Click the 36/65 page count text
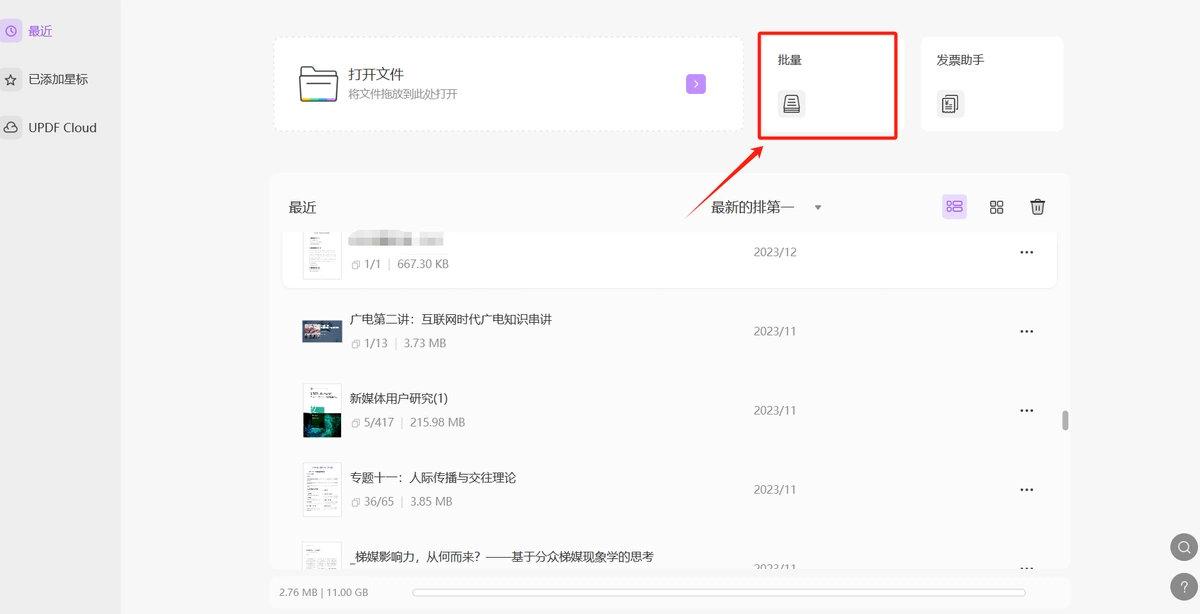 click(379, 502)
